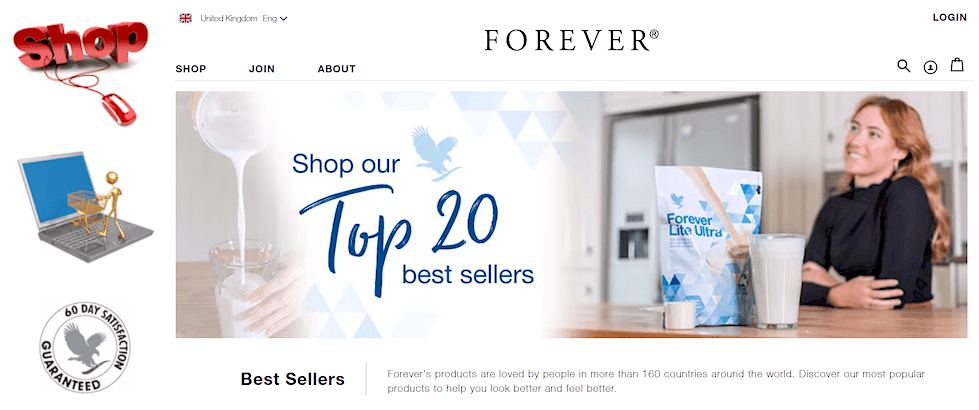
Task: Expand the Eng language dropdown chevron
Action: (x=283, y=19)
